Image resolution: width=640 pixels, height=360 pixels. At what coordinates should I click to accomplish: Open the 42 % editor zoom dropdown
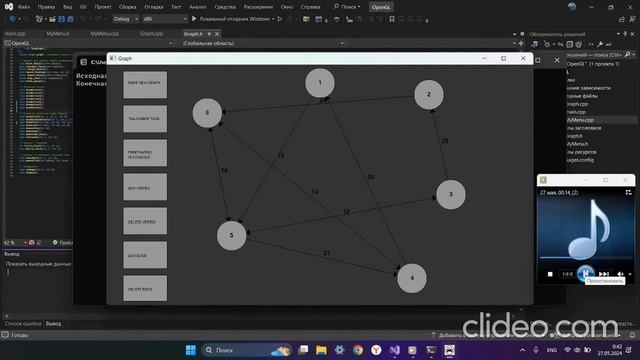pyautogui.click(x=16, y=242)
